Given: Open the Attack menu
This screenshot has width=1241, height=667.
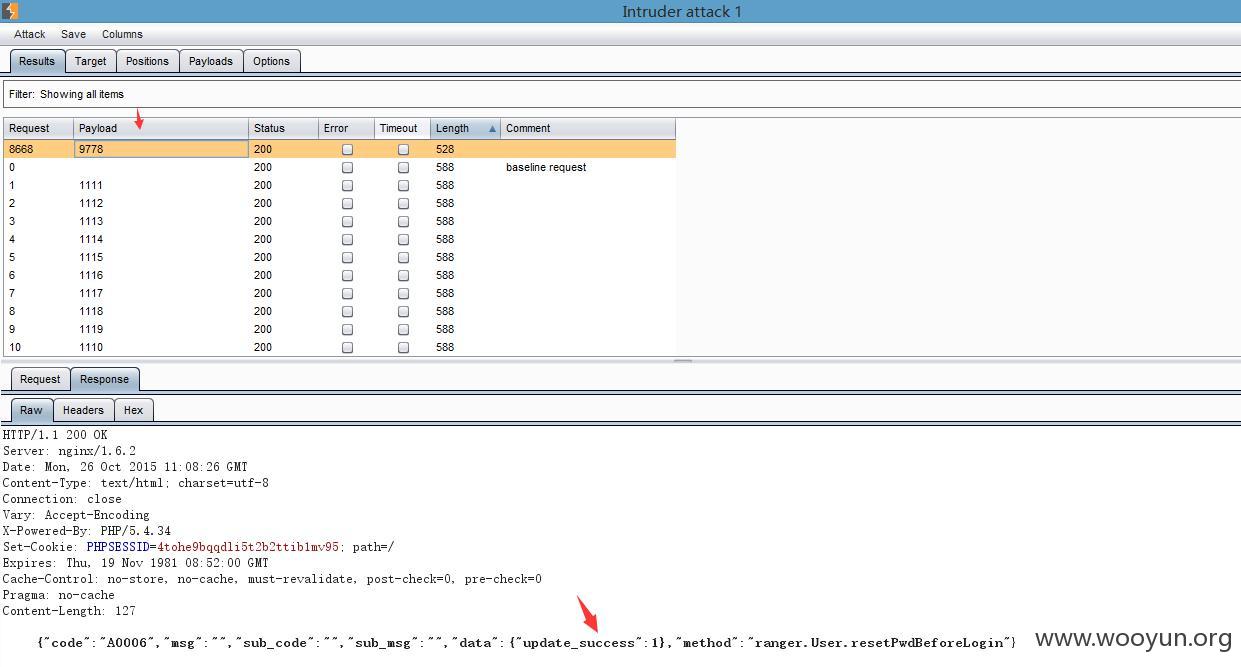Looking at the screenshot, I should [x=30, y=34].
